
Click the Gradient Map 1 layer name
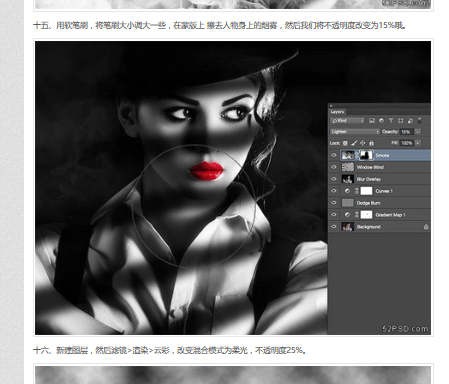[x=390, y=215]
